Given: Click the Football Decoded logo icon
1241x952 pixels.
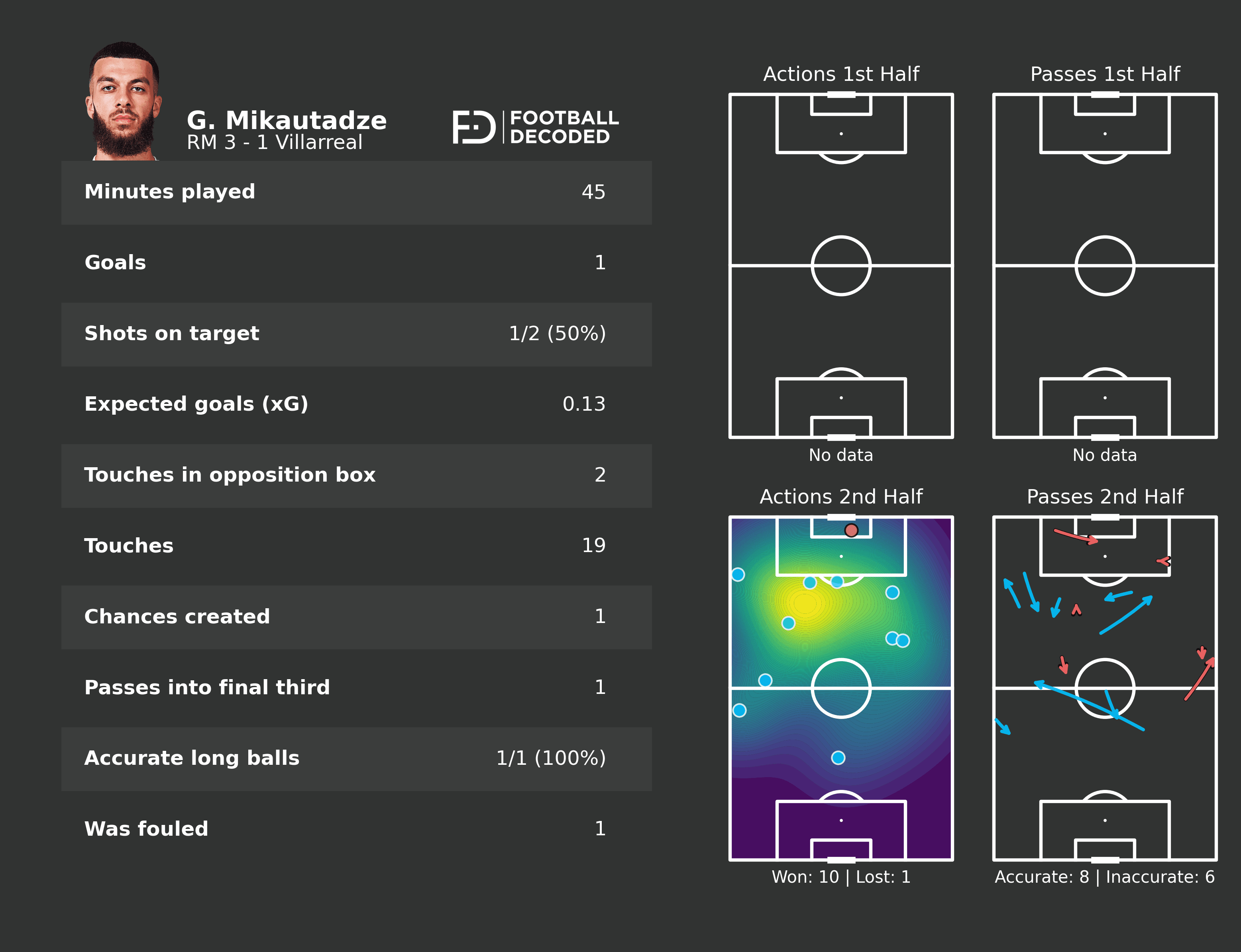Looking at the screenshot, I should [x=474, y=127].
